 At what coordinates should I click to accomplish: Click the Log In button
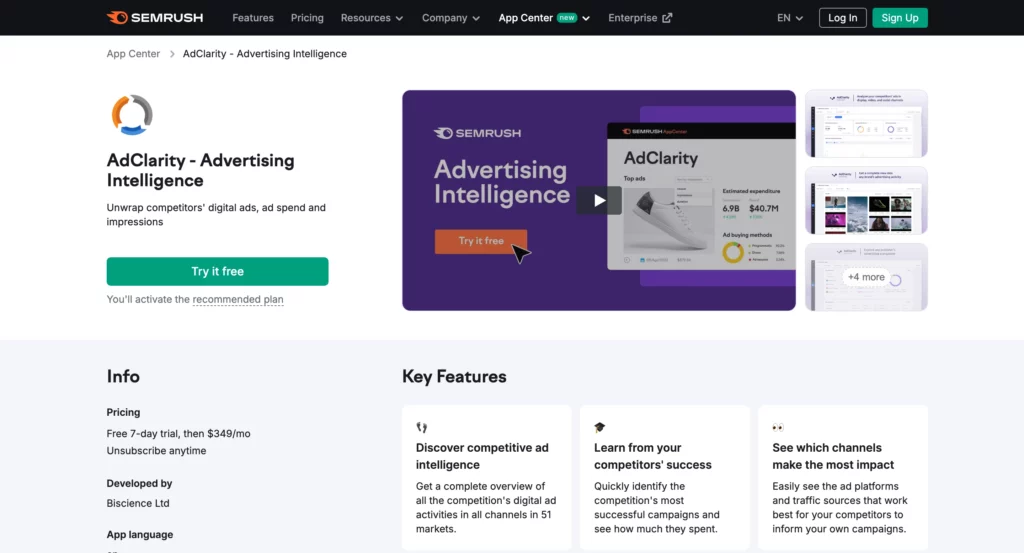(x=842, y=18)
